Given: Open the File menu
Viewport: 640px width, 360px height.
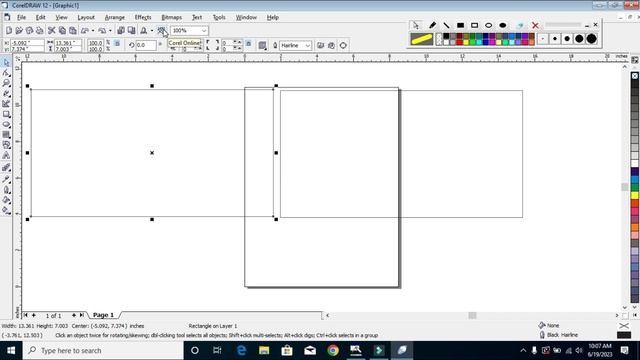Looking at the screenshot, I should pyautogui.click(x=21, y=17).
